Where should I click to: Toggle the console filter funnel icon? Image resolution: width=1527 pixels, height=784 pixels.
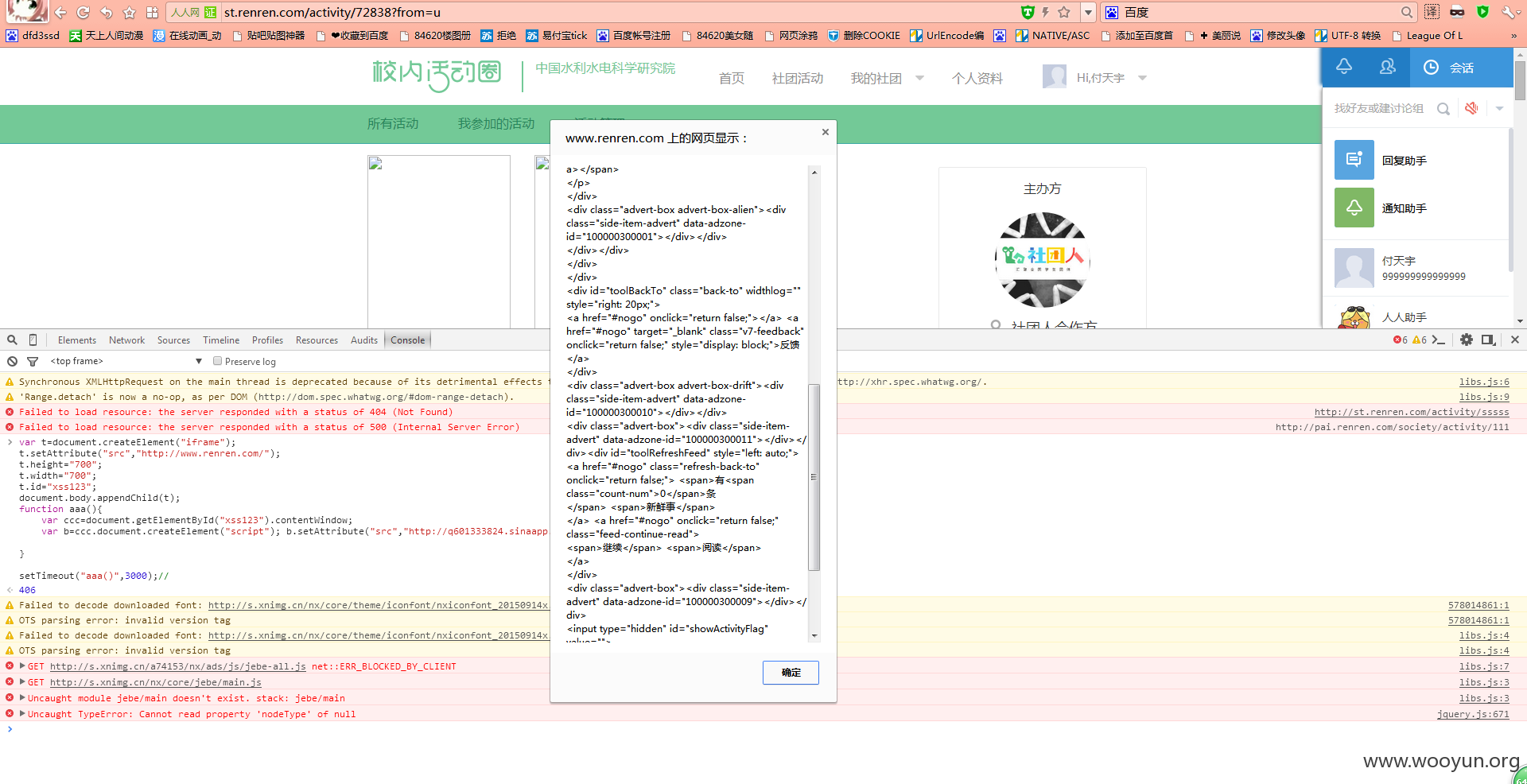pyautogui.click(x=33, y=361)
